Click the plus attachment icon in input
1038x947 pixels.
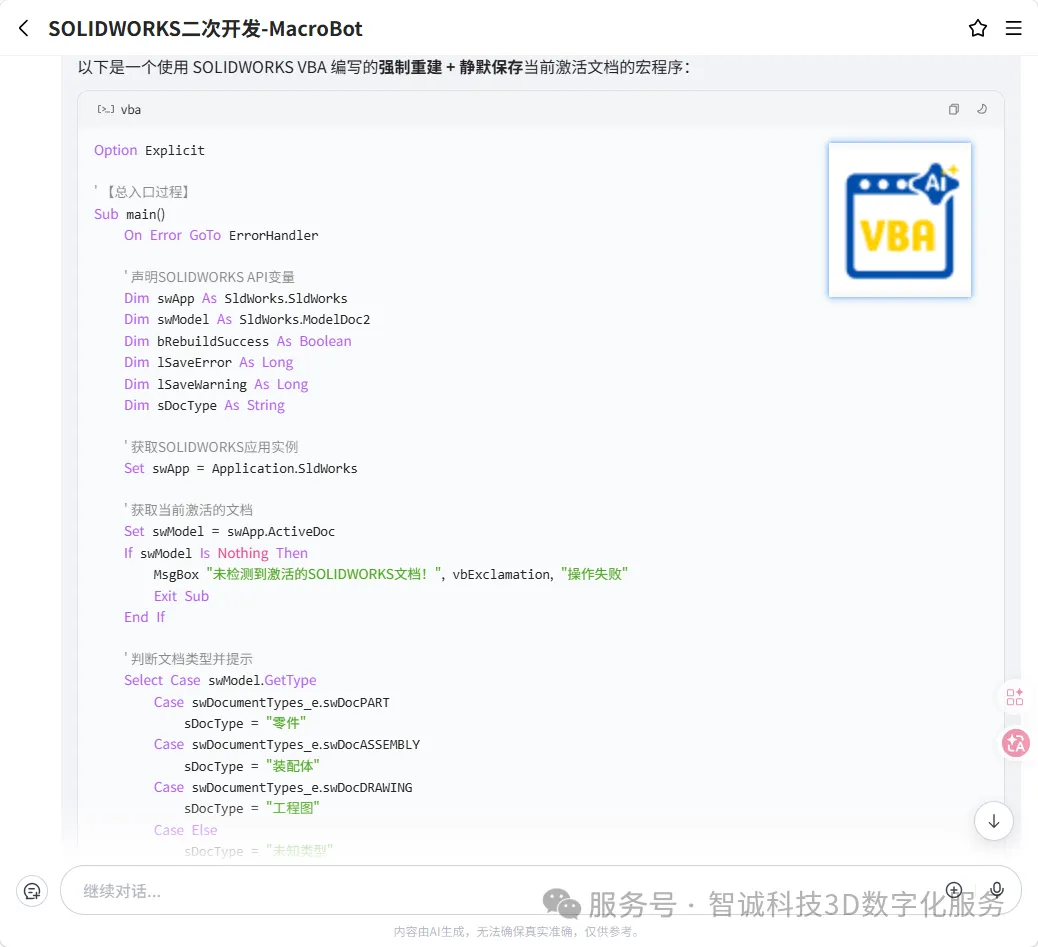coord(953,890)
